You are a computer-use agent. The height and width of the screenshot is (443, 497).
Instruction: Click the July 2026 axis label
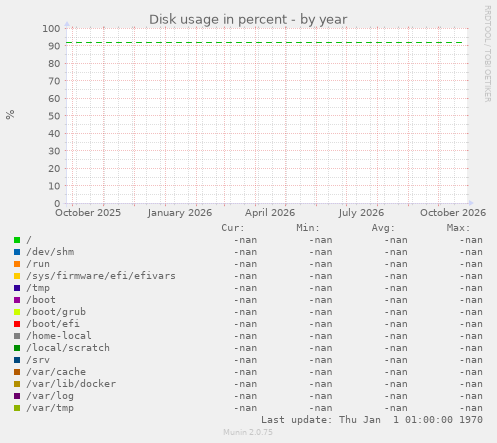point(361,213)
